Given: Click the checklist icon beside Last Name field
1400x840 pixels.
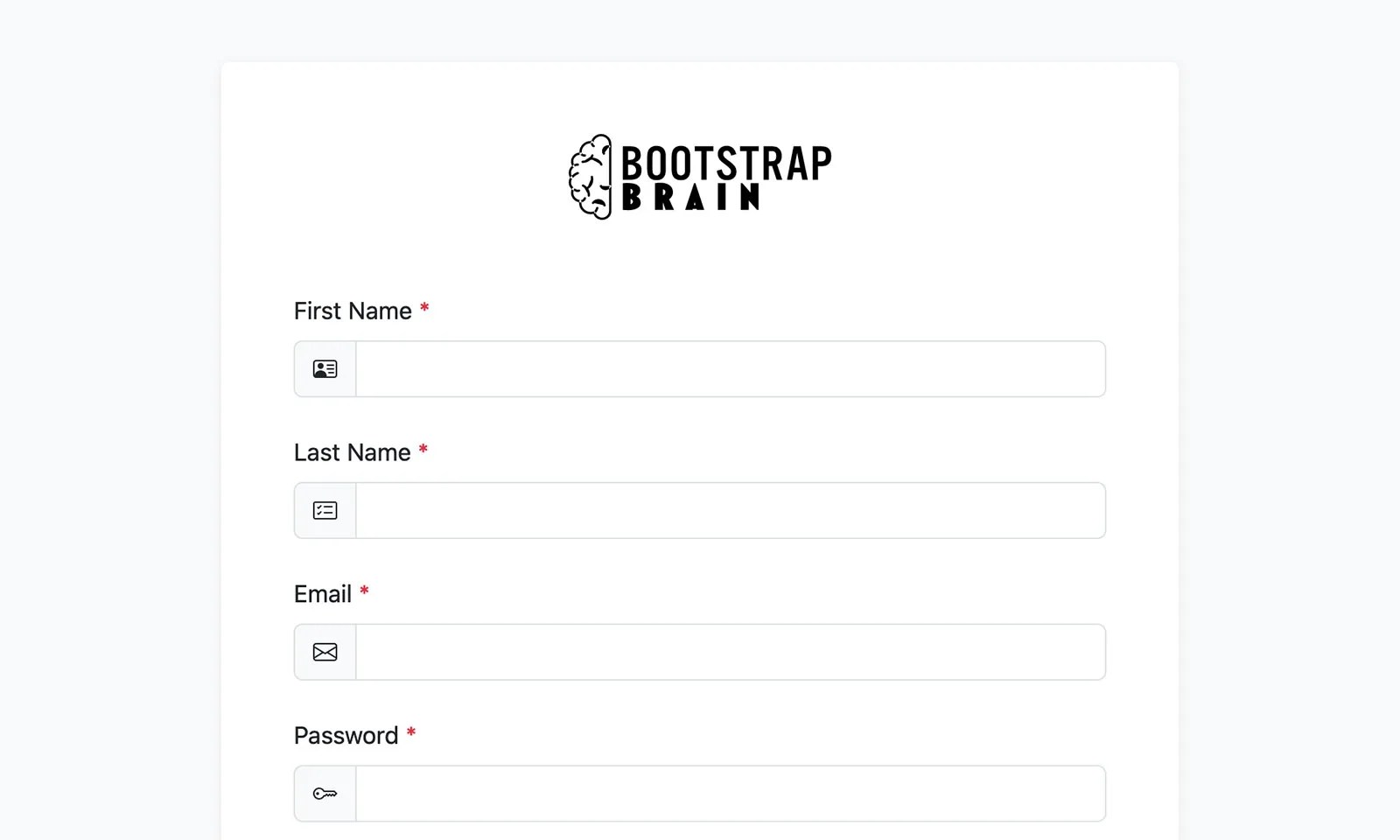Looking at the screenshot, I should coord(325,510).
